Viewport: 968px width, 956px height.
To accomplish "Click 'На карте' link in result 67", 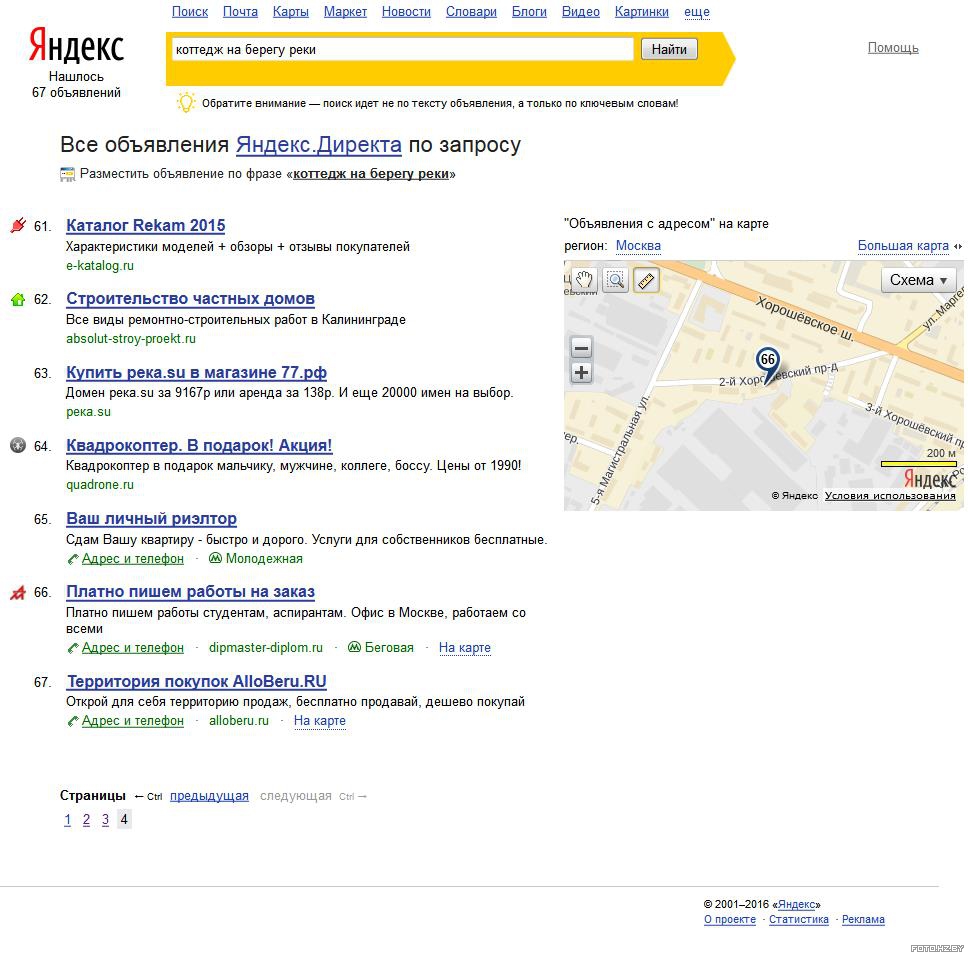I will (320, 720).
